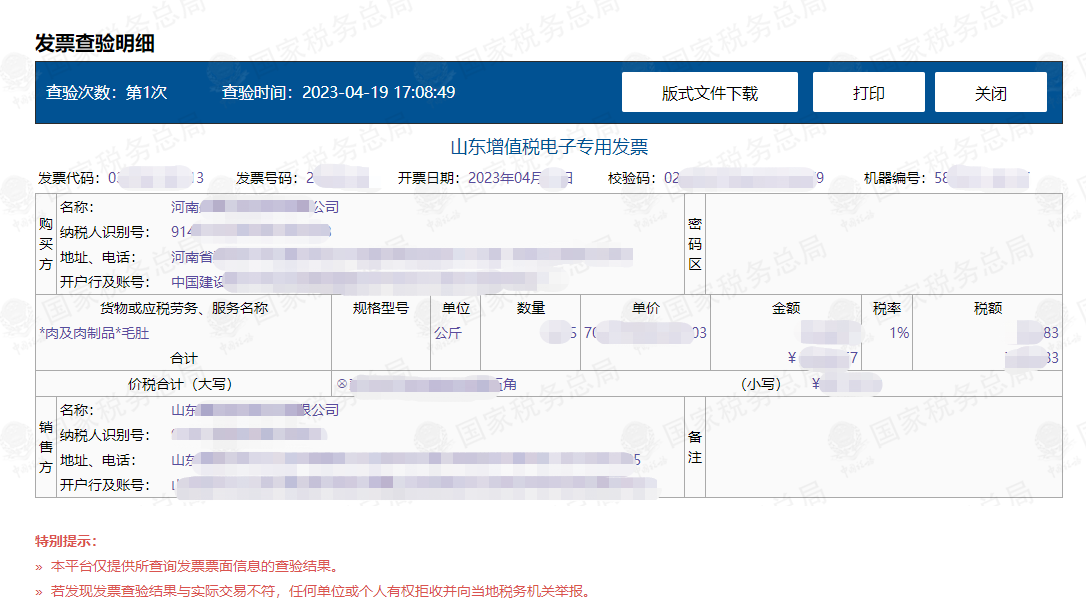Click the 销售方 vertical label

[46, 447]
